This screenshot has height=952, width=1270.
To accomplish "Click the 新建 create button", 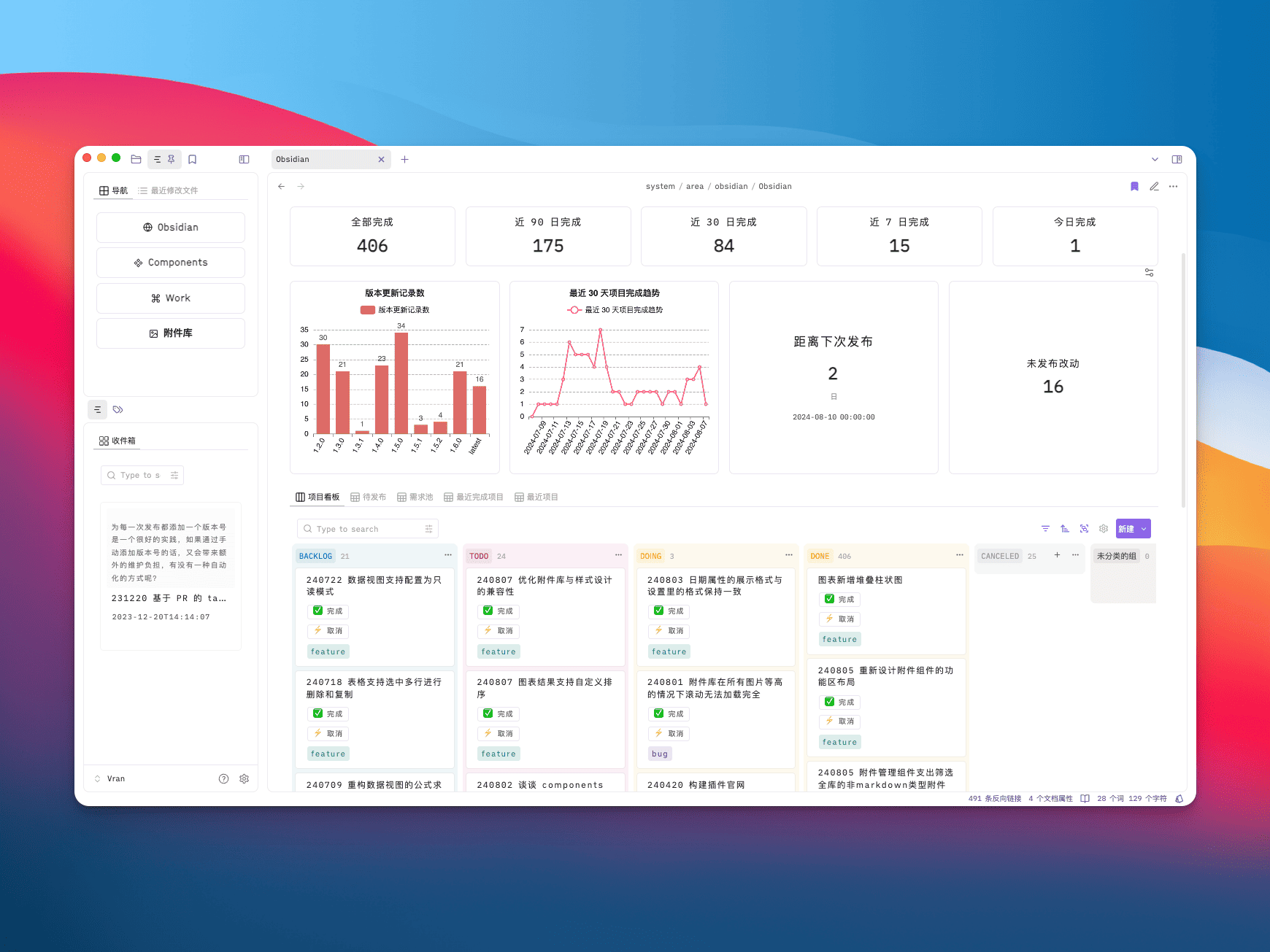I will coord(1126,529).
